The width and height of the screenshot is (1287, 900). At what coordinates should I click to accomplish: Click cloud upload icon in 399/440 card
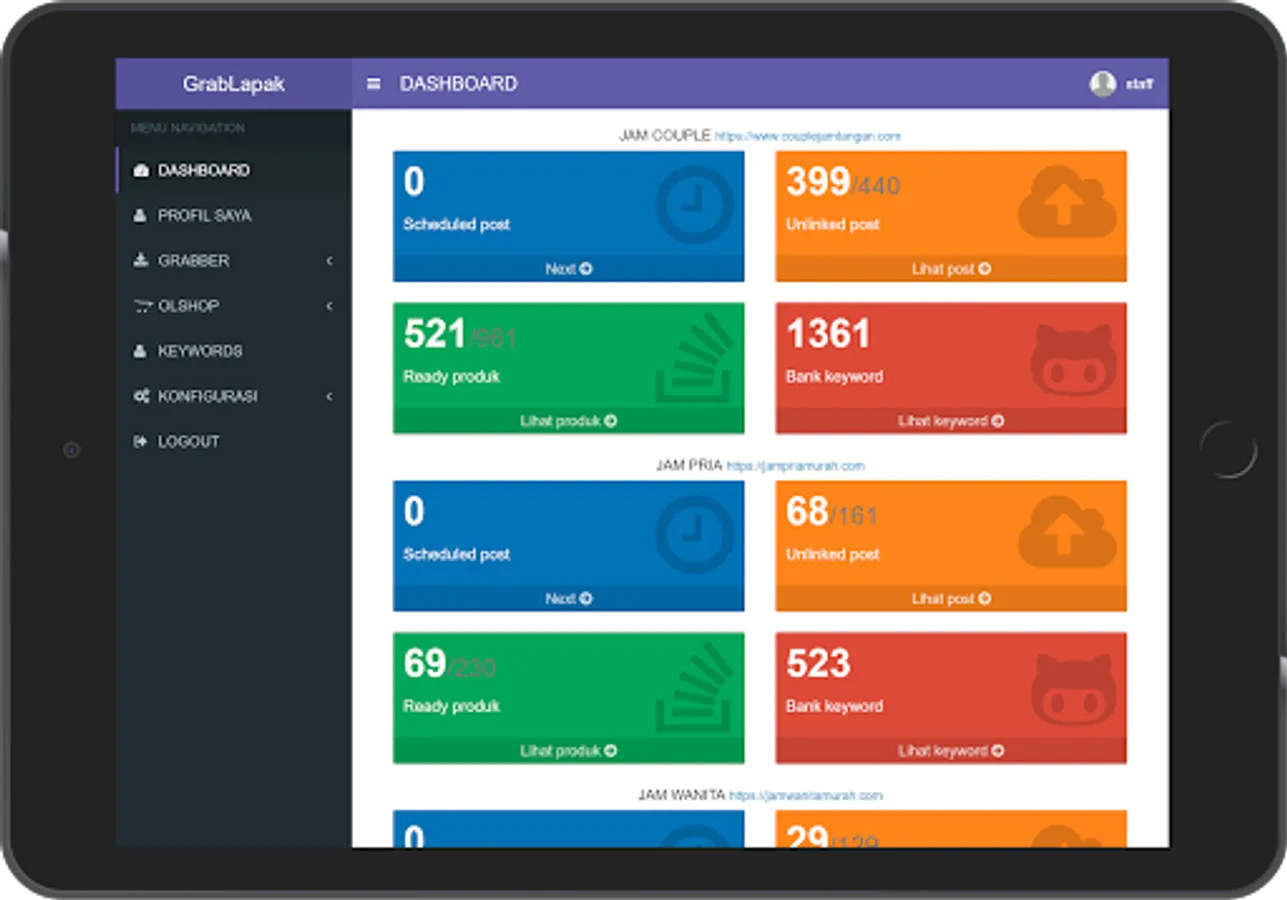click(1067, 204)
